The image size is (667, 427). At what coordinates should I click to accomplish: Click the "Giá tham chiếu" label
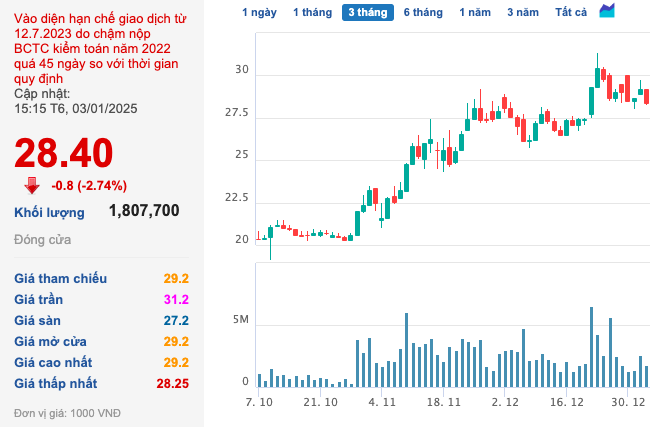[x=60, y=279]
